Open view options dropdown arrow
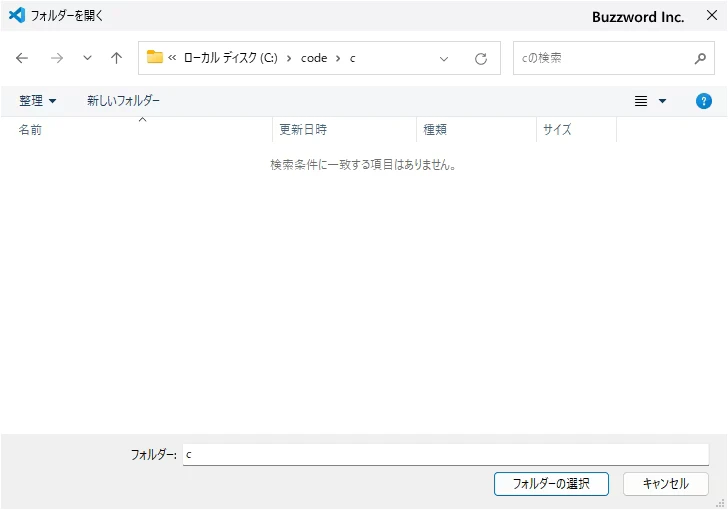This screenshot has height=510, width=728. coord(663,101)
